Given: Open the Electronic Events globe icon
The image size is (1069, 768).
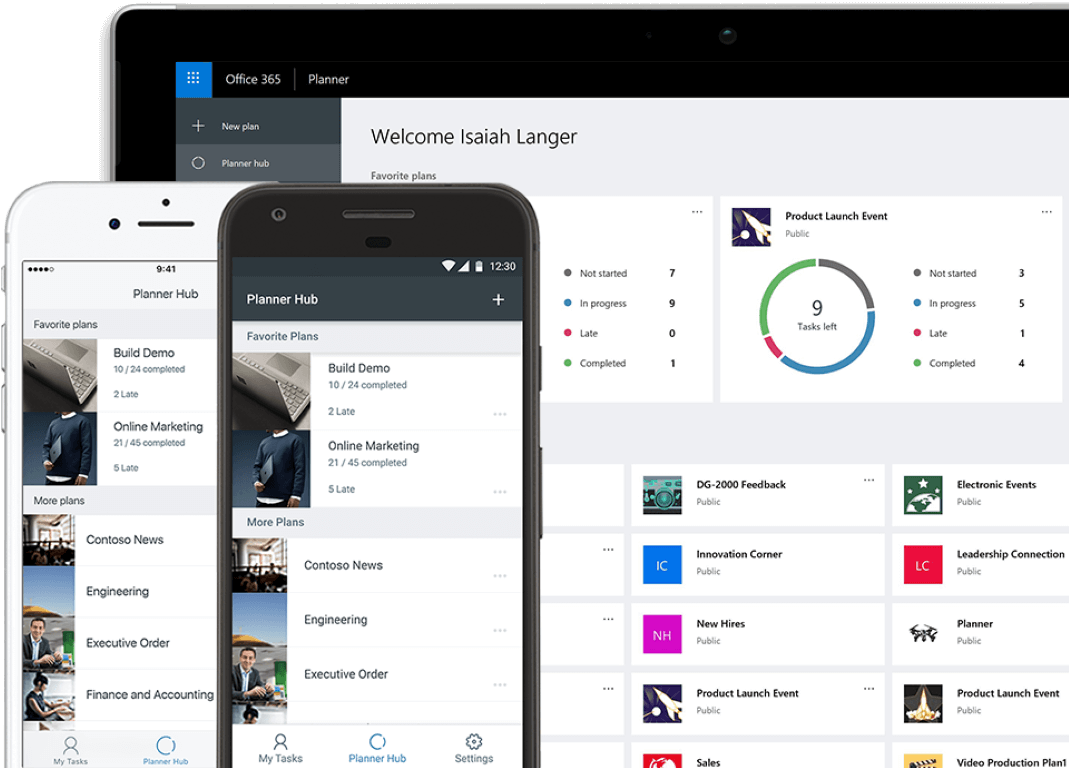Looking at the screenshot, I should point(923,495).
